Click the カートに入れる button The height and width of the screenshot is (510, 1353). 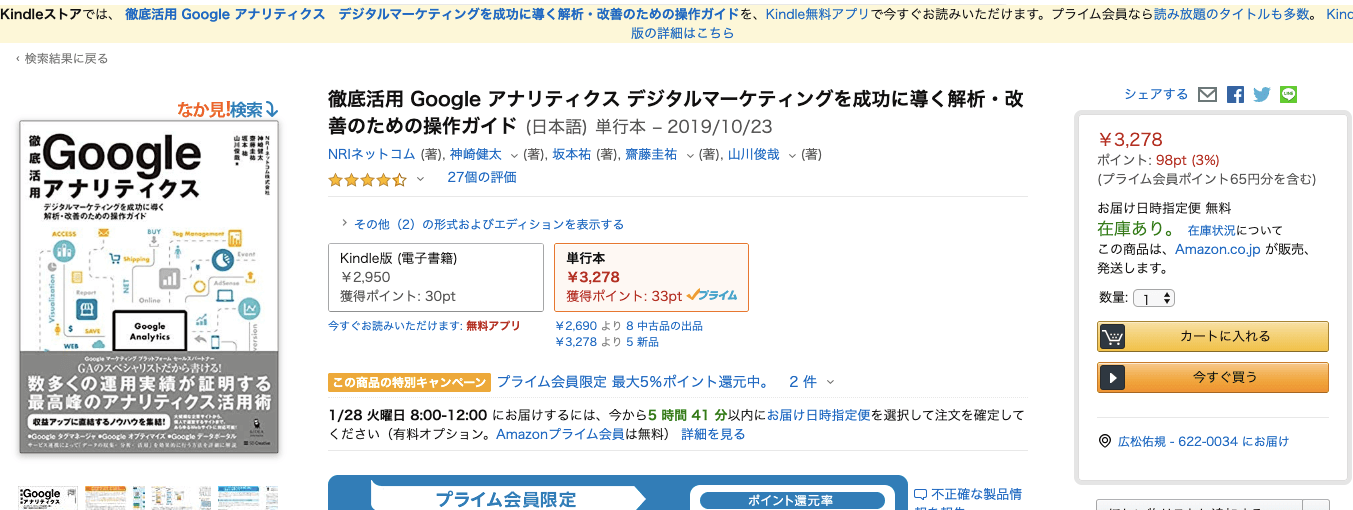point(1213,336)
